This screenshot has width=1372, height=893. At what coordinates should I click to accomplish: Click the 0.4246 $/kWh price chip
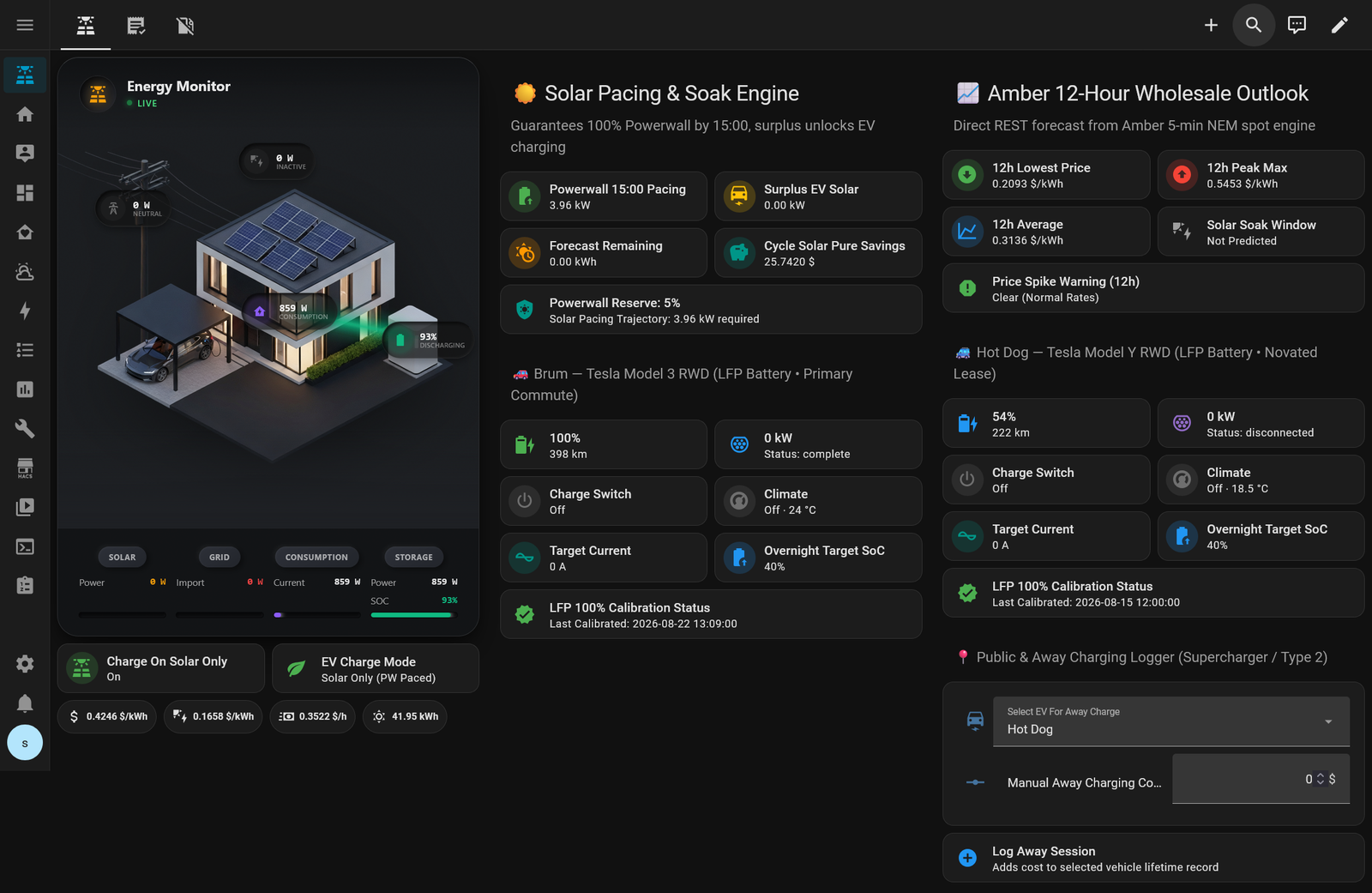click(x=107, y=716)
